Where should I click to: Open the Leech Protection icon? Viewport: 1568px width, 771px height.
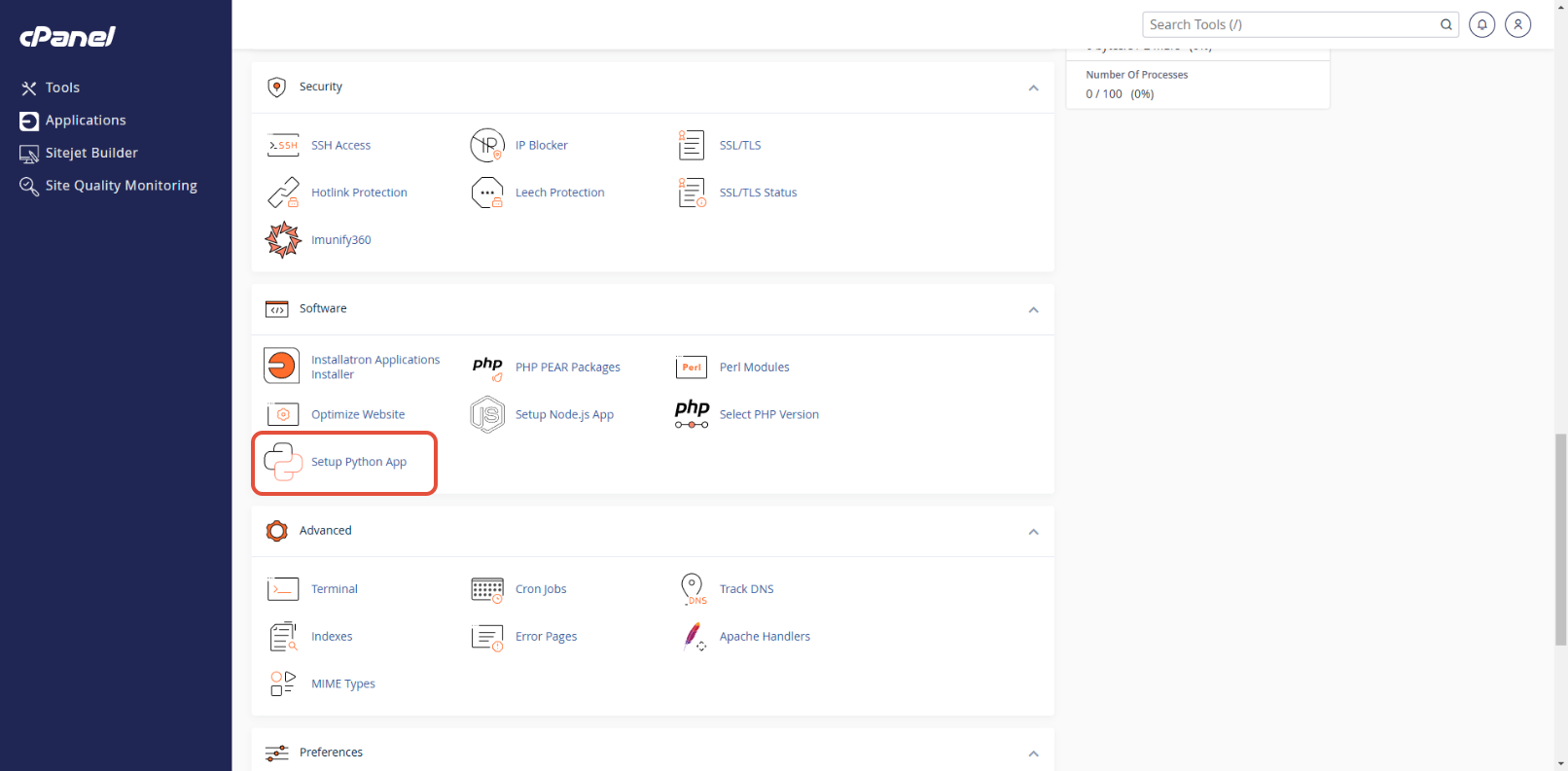click(487, 193)
